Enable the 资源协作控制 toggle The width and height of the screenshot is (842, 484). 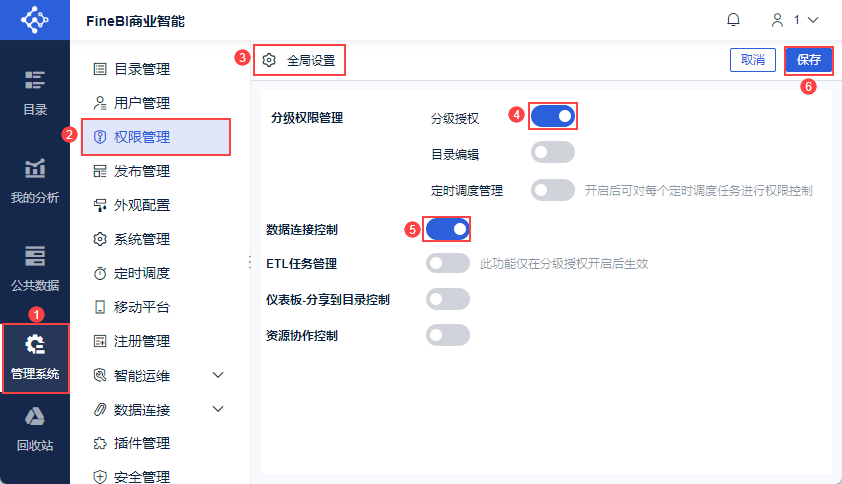click(447, 335)
